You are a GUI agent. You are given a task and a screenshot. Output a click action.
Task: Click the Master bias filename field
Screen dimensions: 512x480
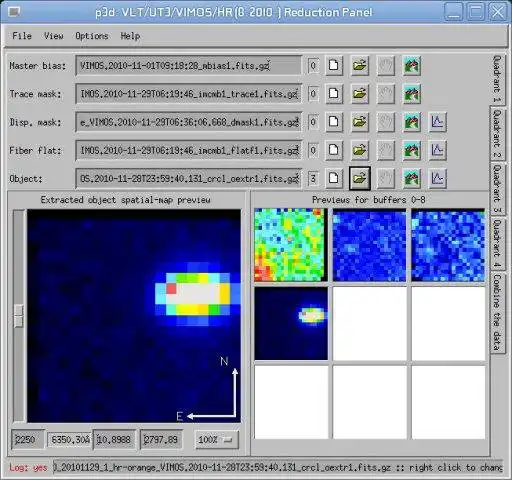click(189, 65)
